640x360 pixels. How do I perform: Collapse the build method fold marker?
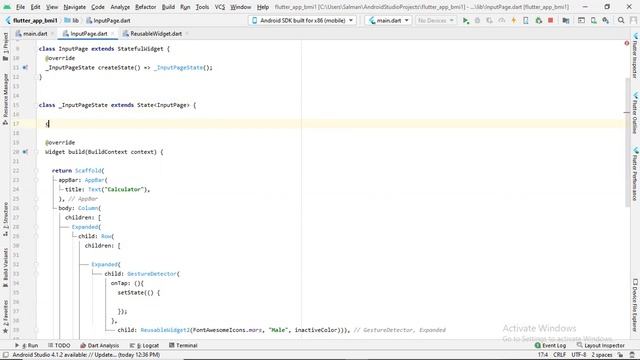[x=36, y=152]
